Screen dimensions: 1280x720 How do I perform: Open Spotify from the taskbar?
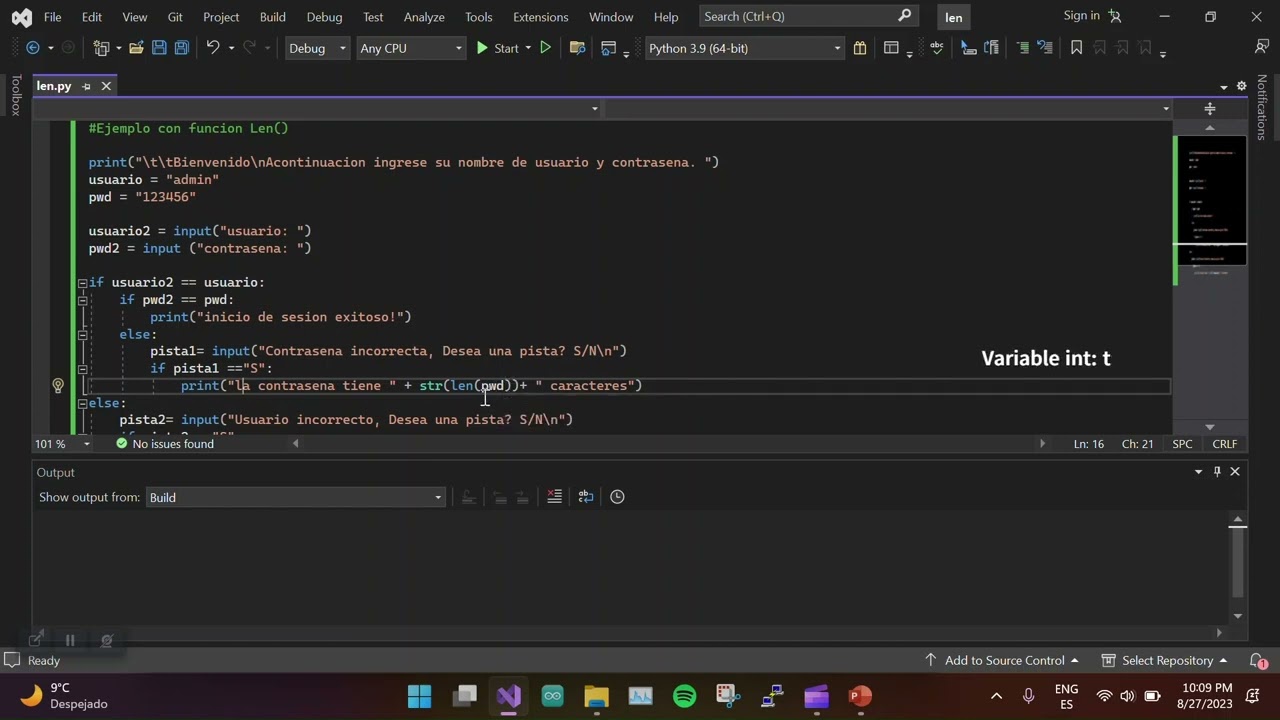684,696
